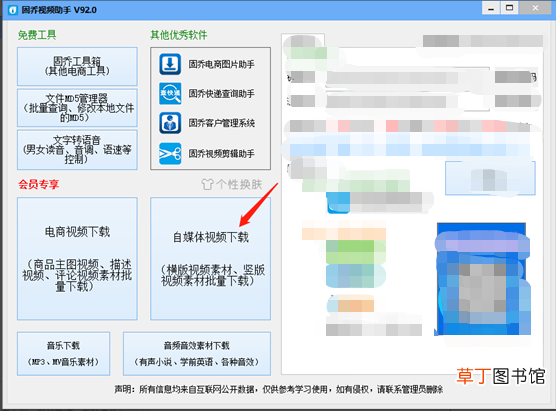
Task: Click the 会员专享 section heading
Action: [39, 184]
